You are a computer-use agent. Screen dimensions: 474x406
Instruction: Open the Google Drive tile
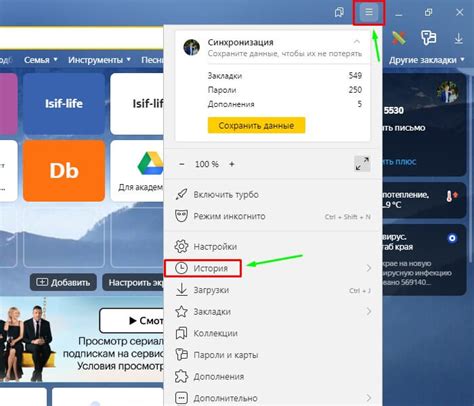[137, 171]
